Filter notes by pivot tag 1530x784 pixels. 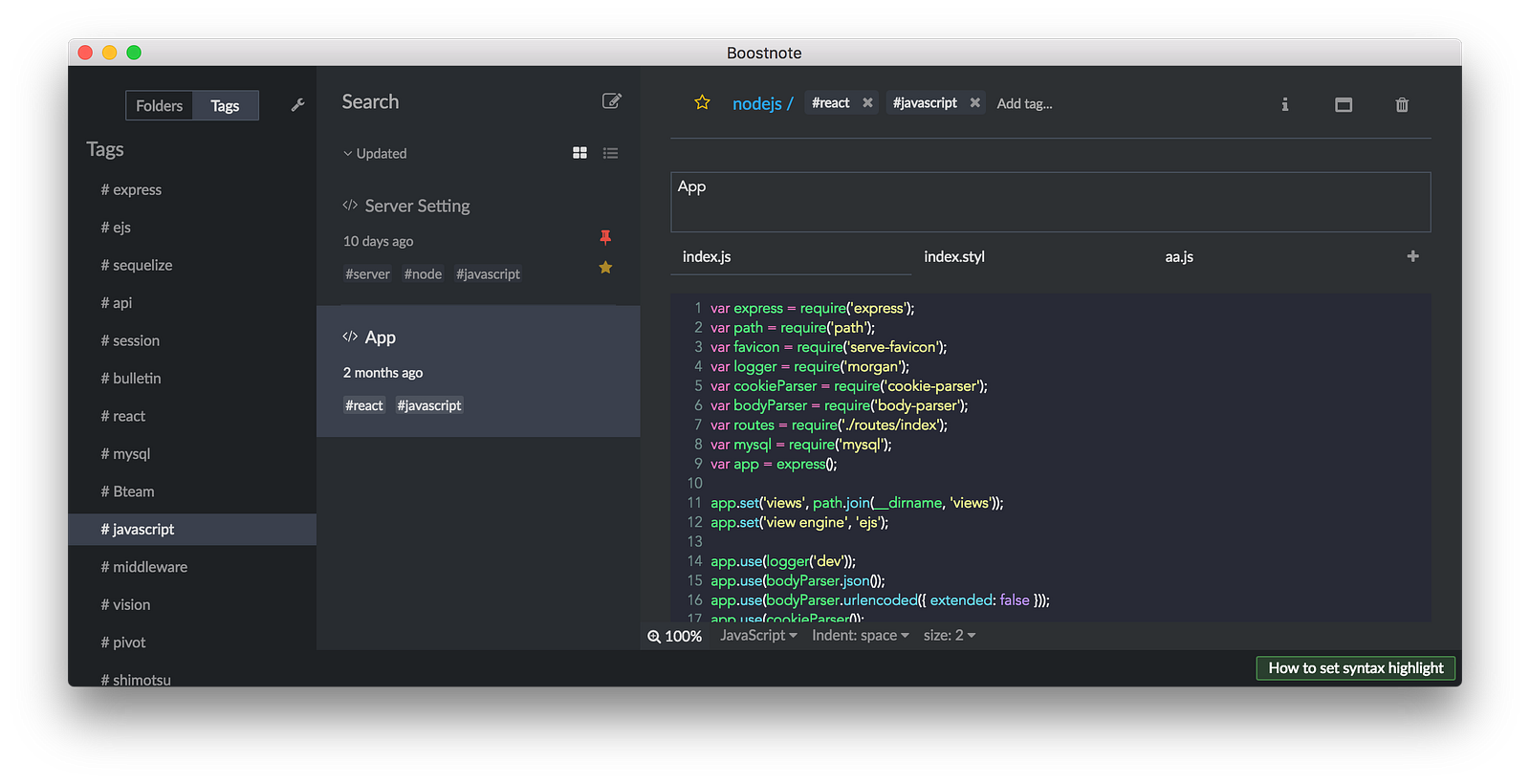coord(192,642)
